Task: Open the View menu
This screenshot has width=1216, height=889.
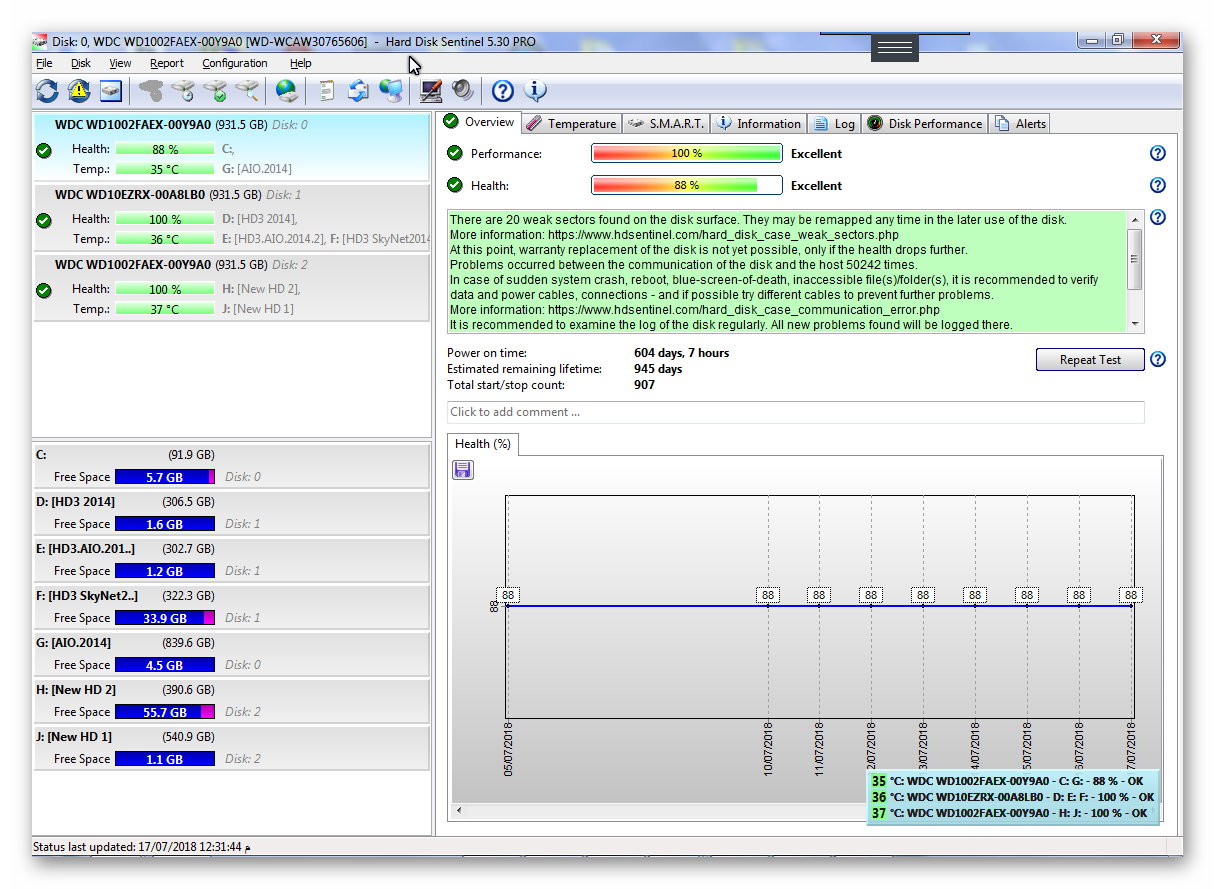Action: pos(120,63)
